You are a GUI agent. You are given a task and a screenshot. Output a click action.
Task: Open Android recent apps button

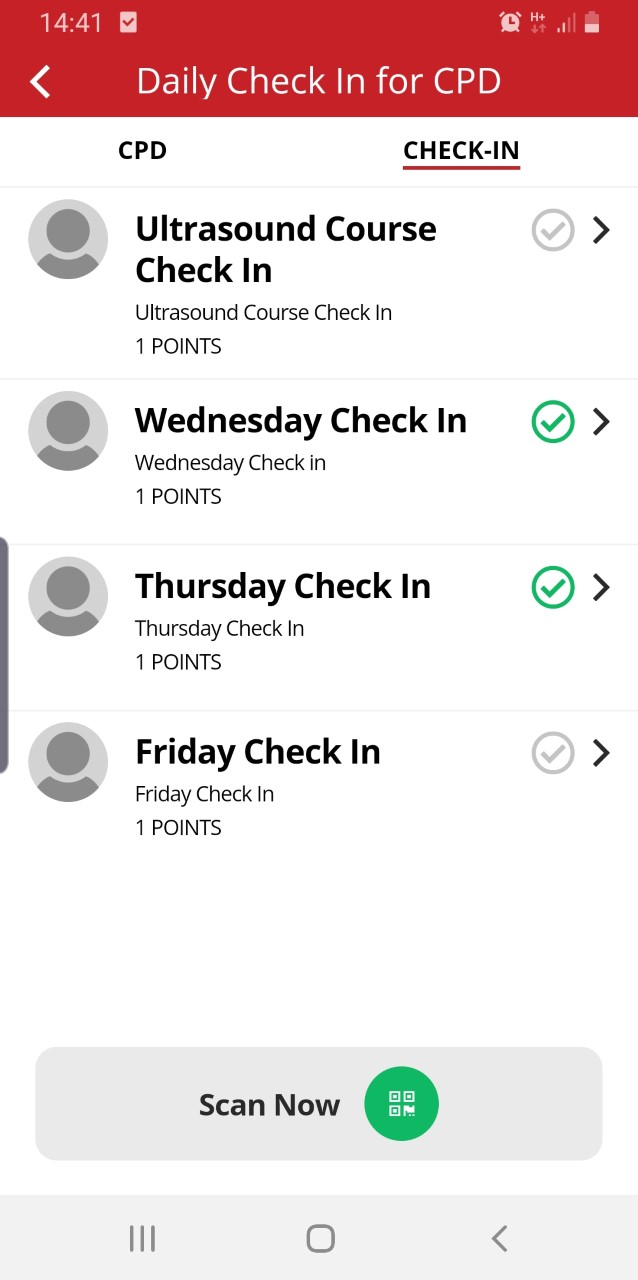click(x=142, y=1239)
